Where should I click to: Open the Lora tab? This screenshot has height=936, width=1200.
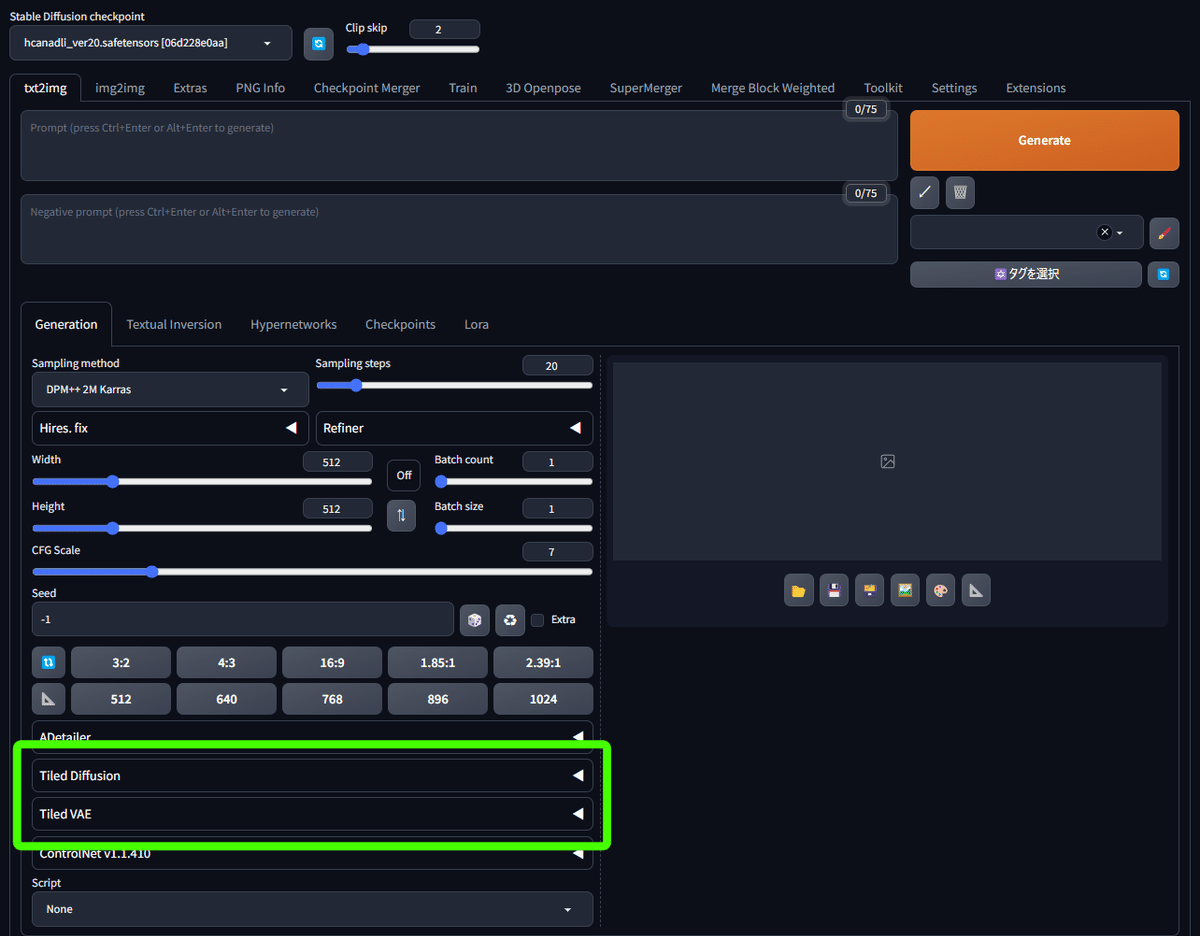click(x=476, y=324)
